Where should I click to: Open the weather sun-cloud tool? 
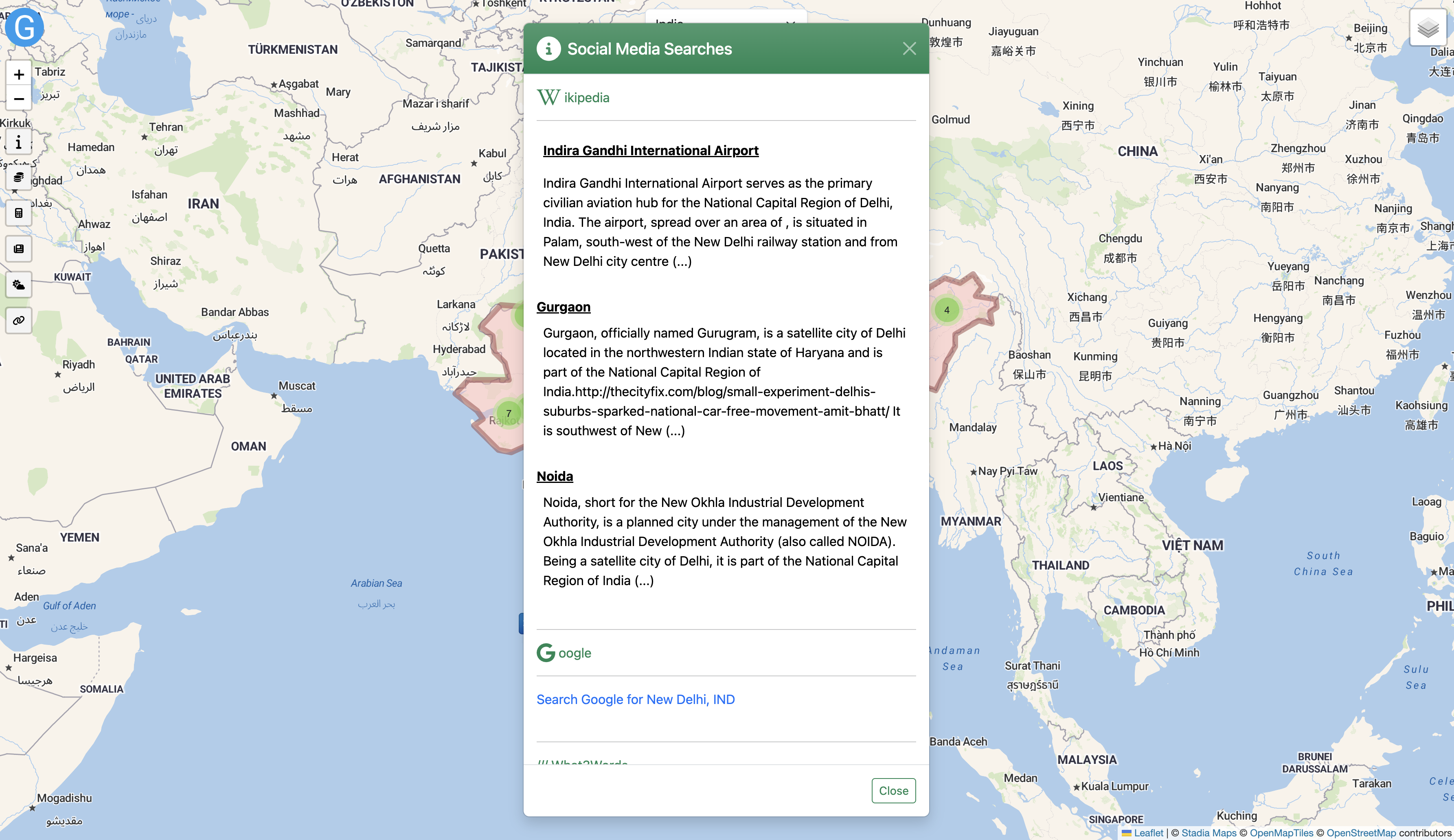click(19, 285)
